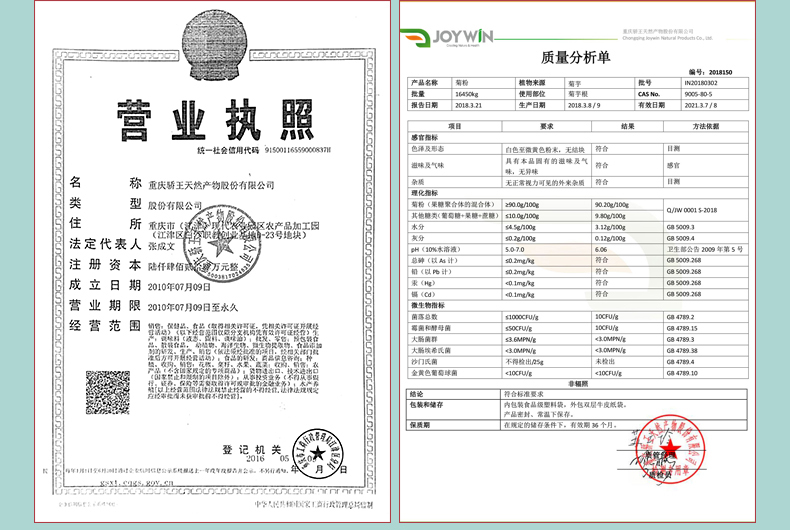Click the 方法依据 column header
This screenshot has width=790, height=530.
click(x=706, y=126)
